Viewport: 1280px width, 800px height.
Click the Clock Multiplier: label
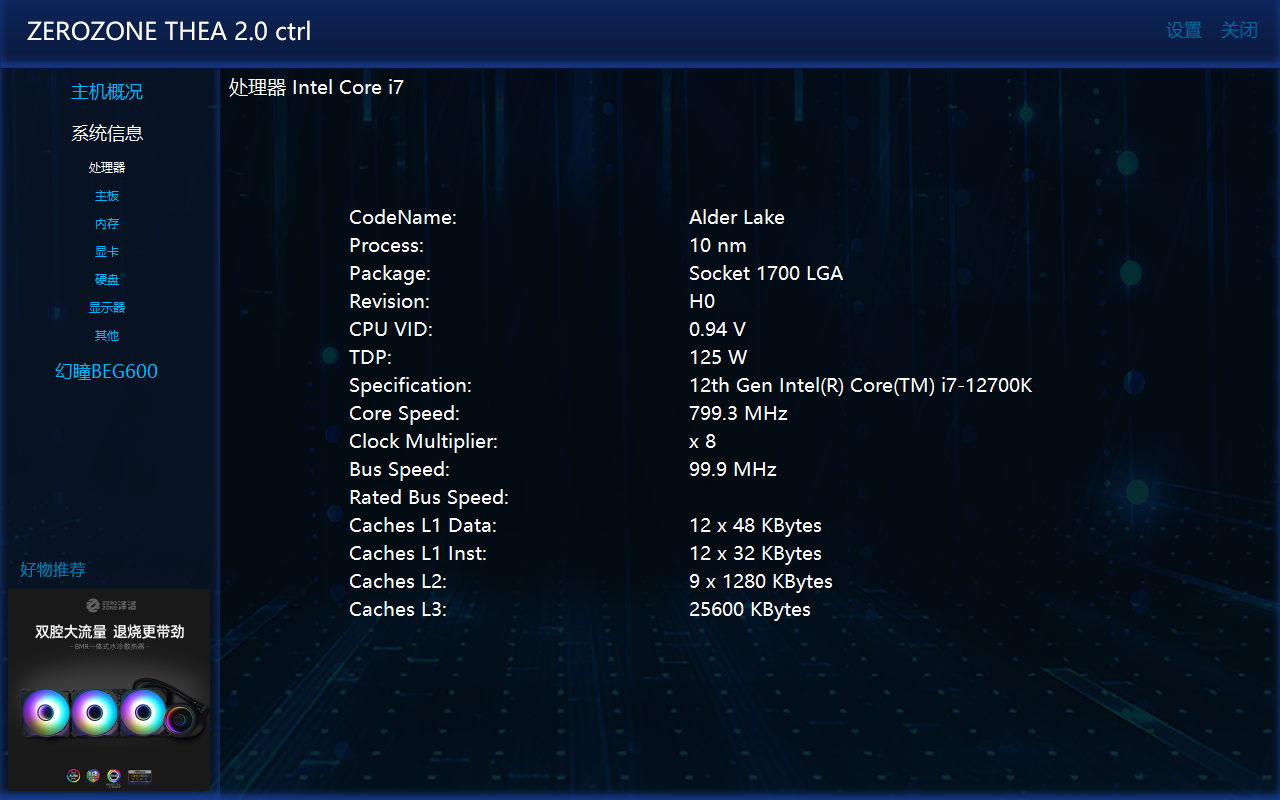[423, 441]
